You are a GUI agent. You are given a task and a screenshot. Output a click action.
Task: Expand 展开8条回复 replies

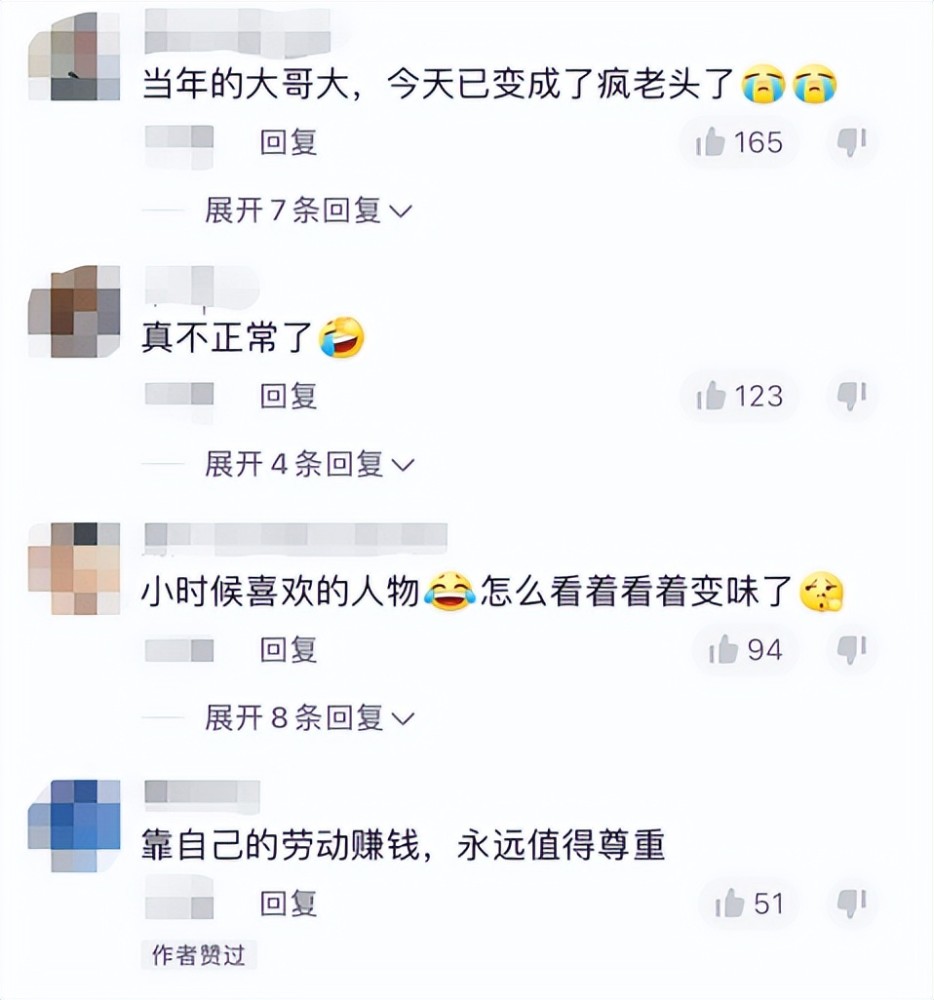pyautogui.click(x=309, y=717)
